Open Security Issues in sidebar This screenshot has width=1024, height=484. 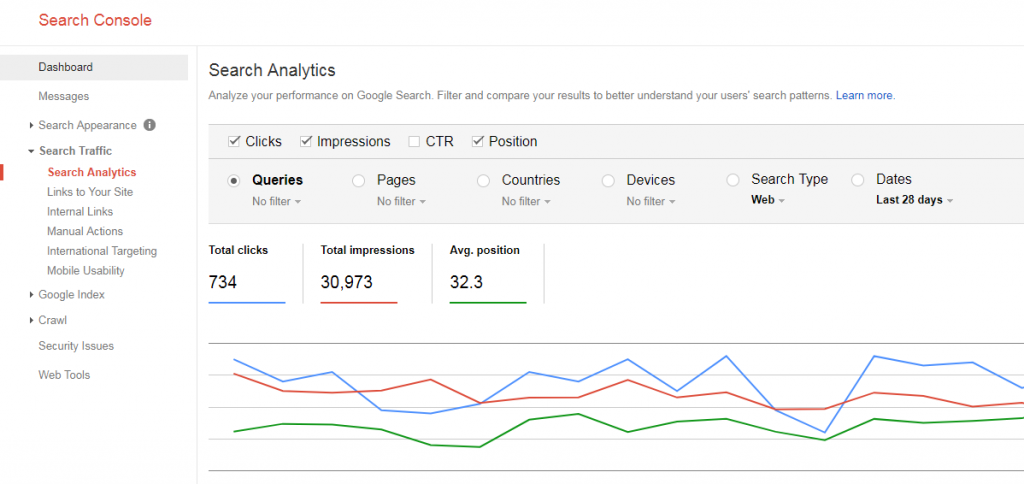[76, 346]
